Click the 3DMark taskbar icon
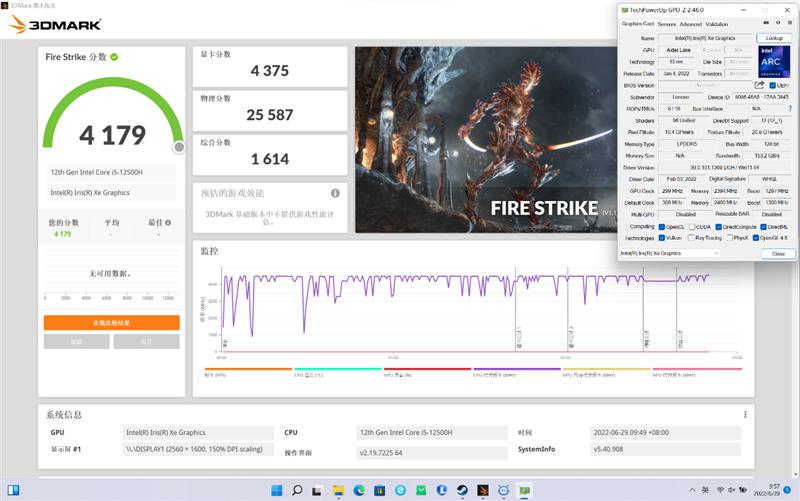 483,490
